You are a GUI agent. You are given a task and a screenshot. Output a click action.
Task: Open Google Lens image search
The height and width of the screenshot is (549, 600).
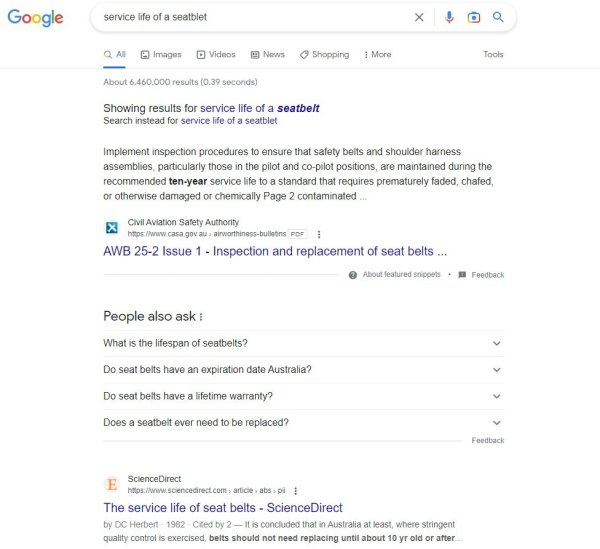474,17
